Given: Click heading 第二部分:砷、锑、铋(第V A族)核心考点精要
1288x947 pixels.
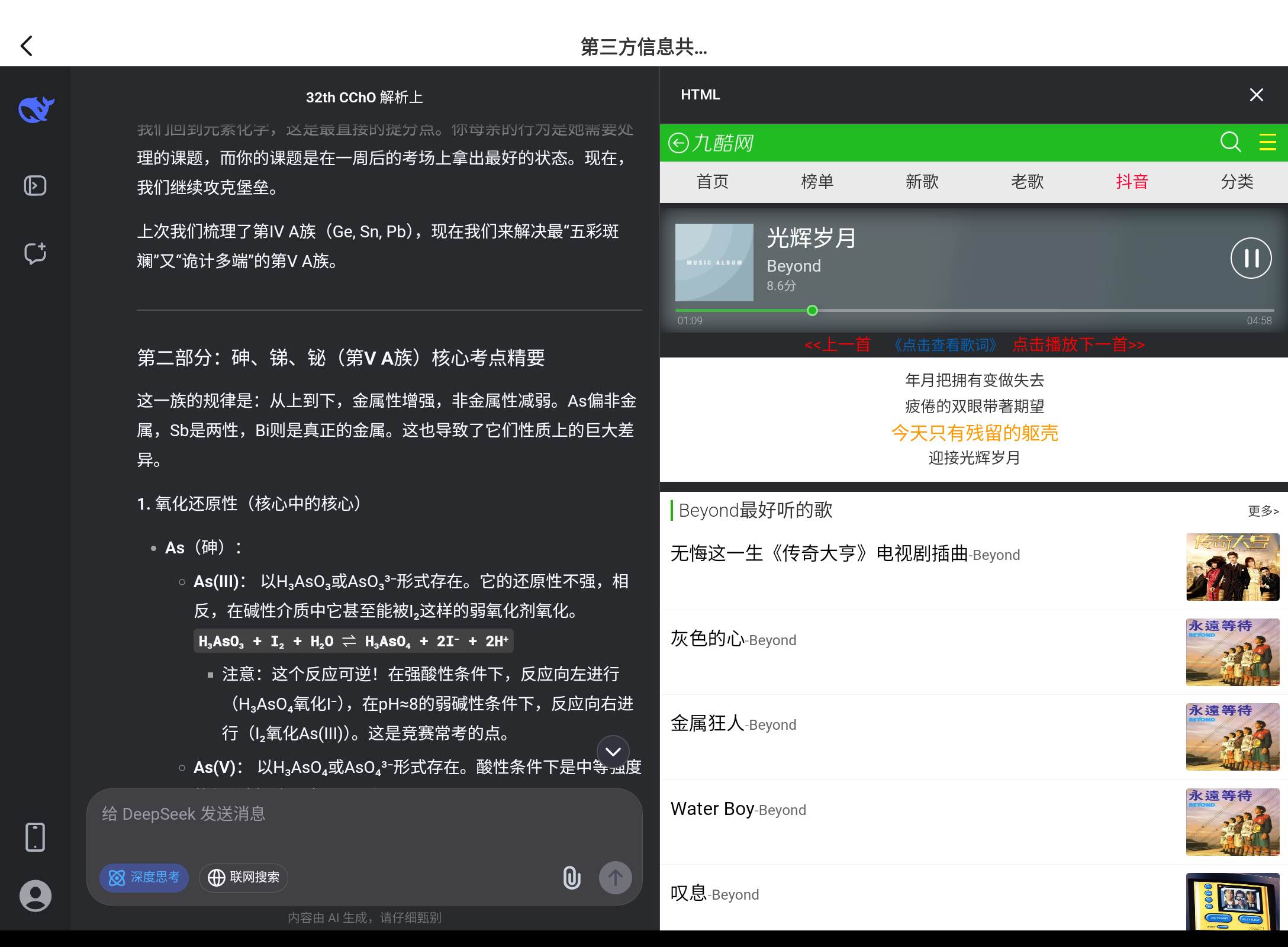Looking at the screenshot, I should (341, 358).
